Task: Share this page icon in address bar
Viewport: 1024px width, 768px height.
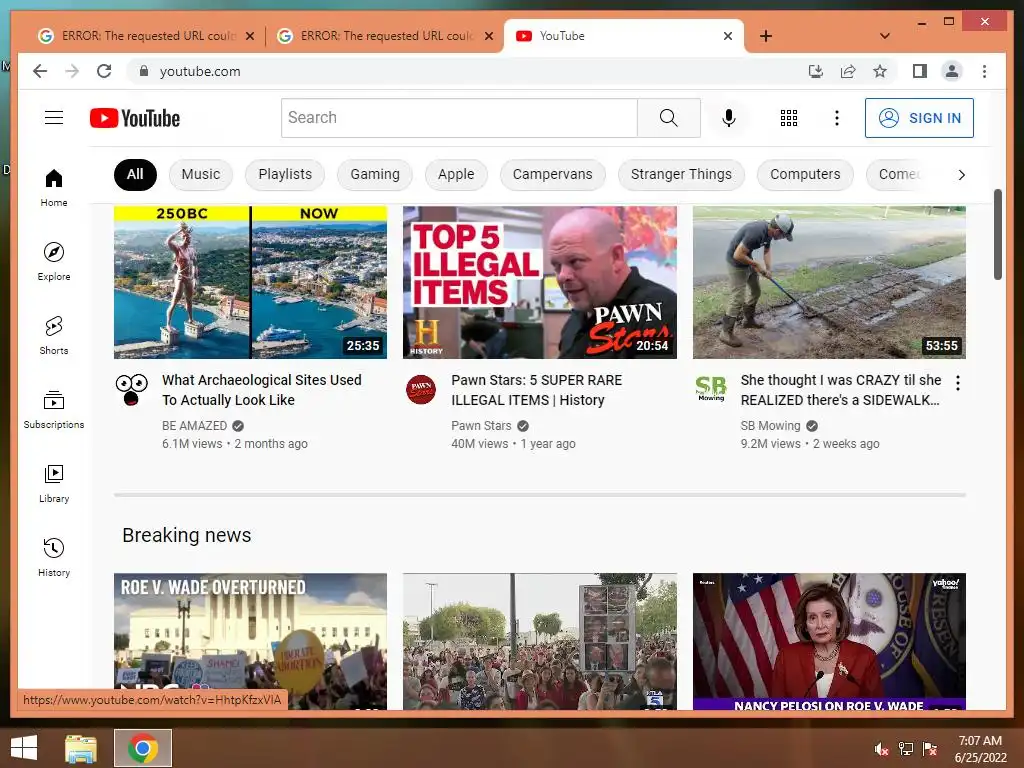Action: pyautogui.click(x=848, y=71)
